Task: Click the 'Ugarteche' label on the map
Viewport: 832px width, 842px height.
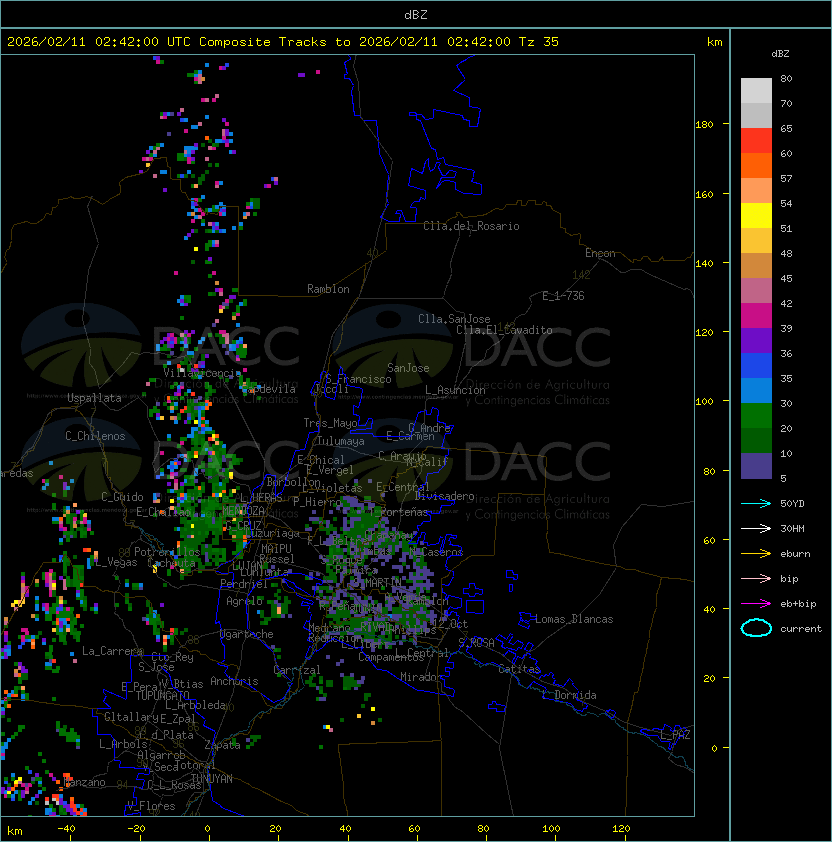Action: [x=247, y=634]
